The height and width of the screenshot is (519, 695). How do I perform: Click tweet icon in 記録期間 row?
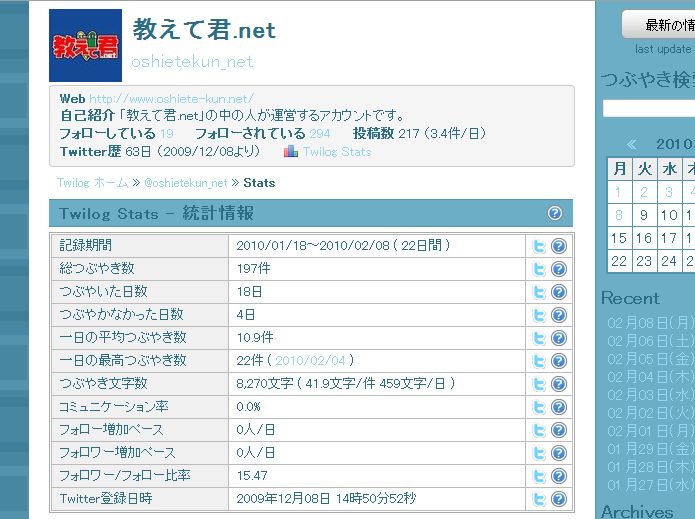point(539,246)
